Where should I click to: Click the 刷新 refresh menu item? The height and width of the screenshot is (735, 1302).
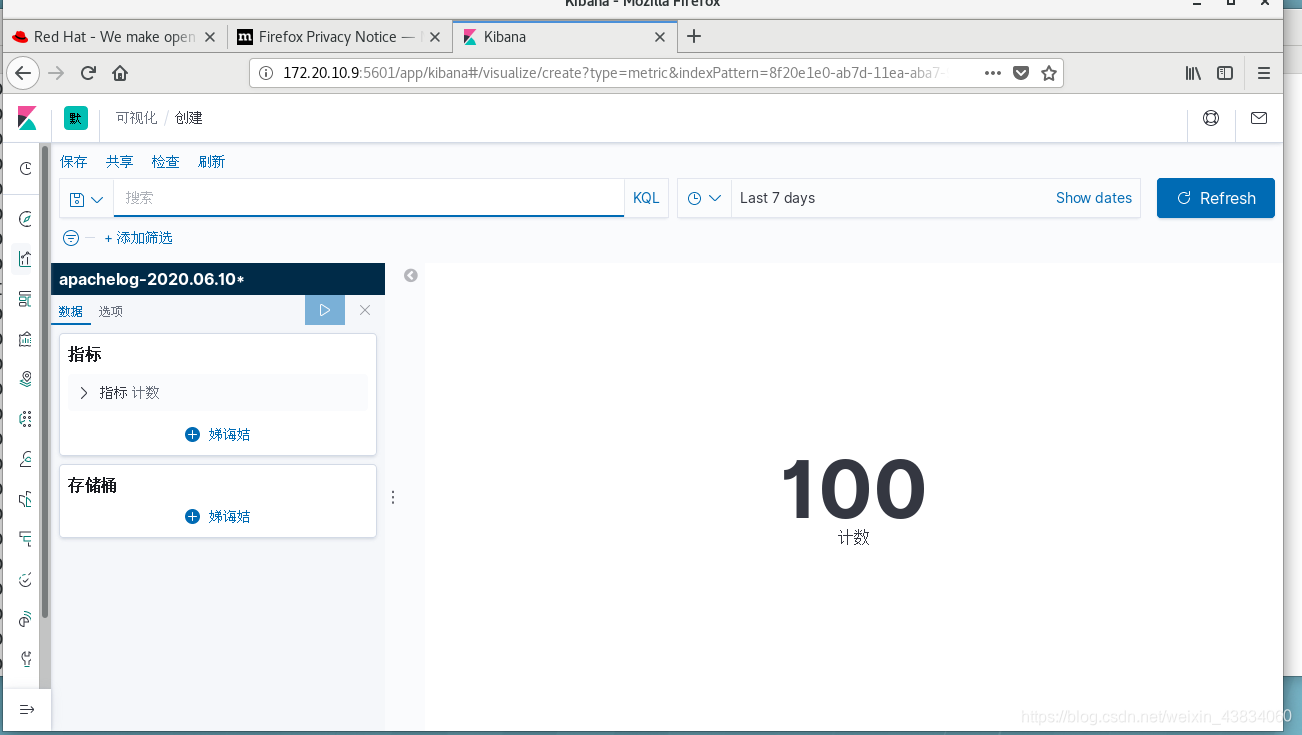(212, 161)
